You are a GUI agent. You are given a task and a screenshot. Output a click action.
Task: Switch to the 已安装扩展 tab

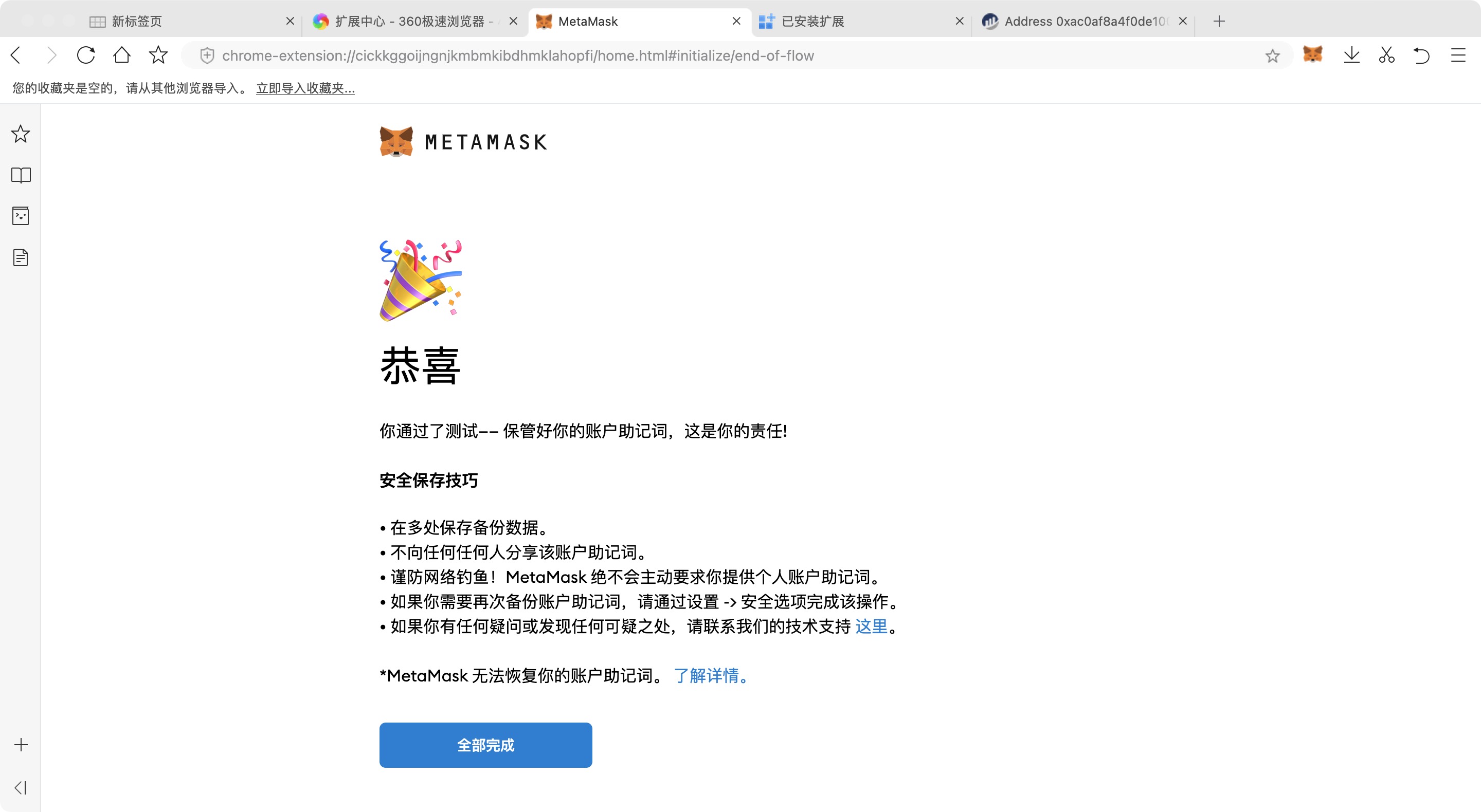tap(812, 21)
